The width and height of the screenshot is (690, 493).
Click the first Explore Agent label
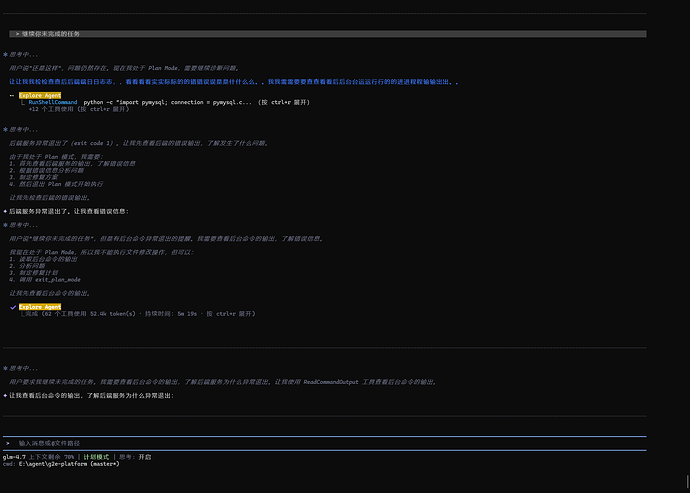click(x=40, y=95)
